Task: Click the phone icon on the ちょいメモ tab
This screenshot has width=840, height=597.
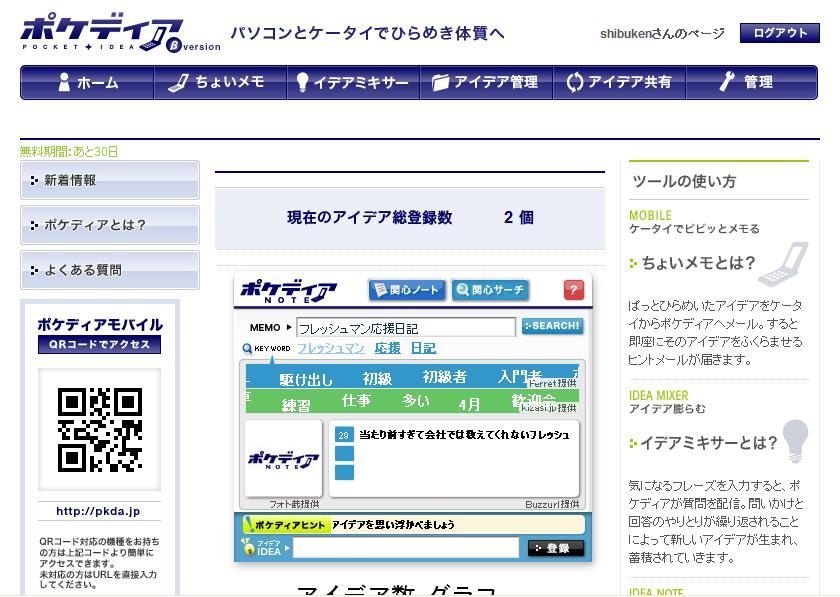Action: tap(178, 83)
